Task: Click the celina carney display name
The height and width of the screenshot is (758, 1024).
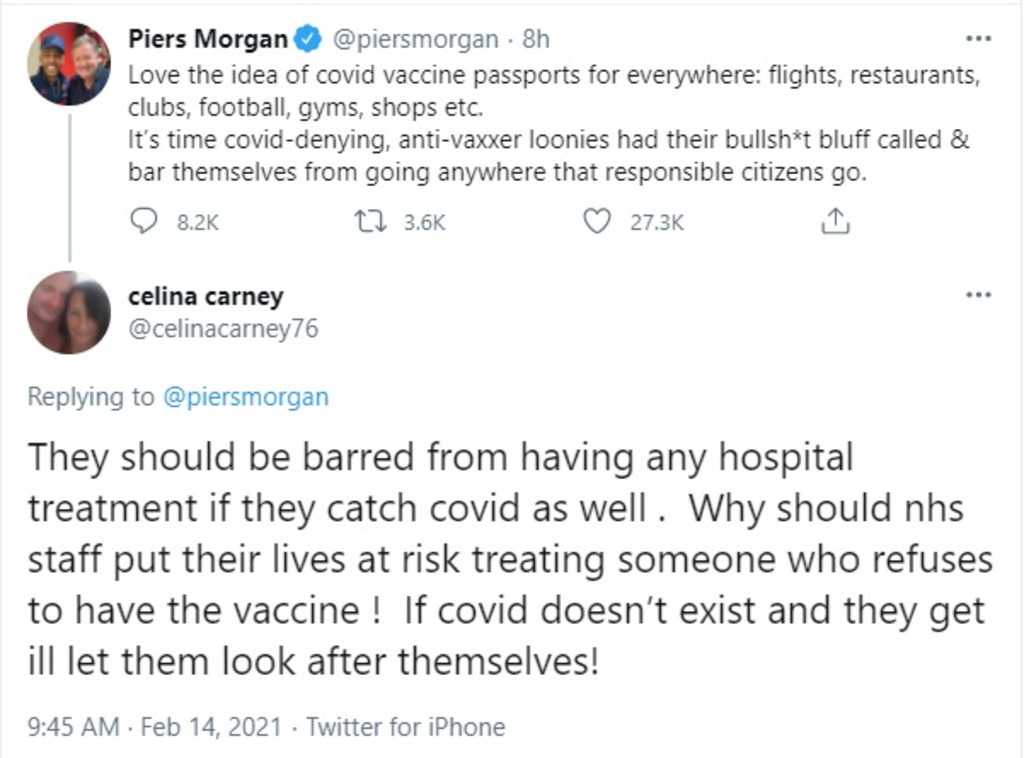Action: (x=206, y=296)
